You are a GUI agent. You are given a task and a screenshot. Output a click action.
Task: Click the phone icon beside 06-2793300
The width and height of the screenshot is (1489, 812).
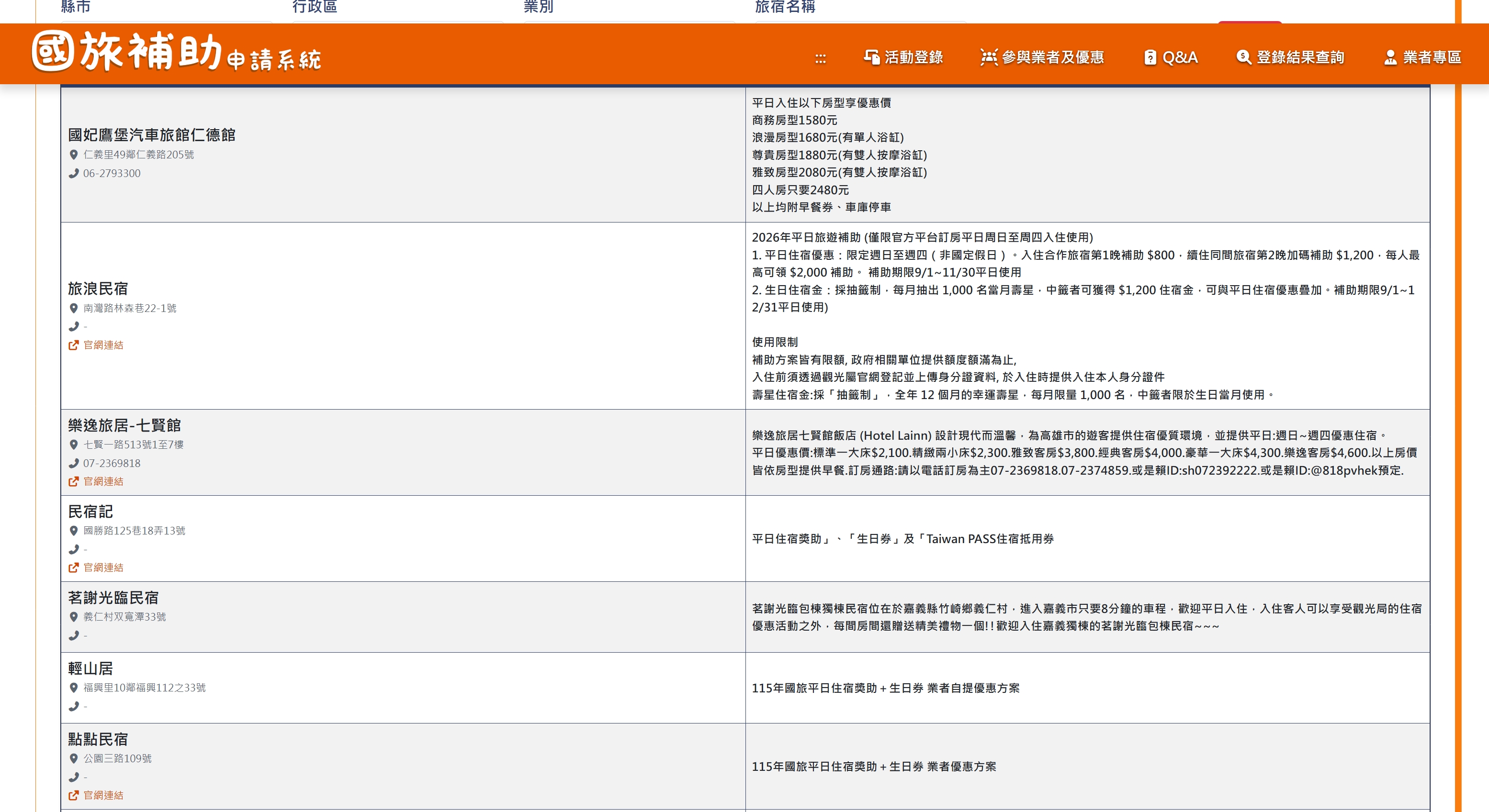[73, 173]
